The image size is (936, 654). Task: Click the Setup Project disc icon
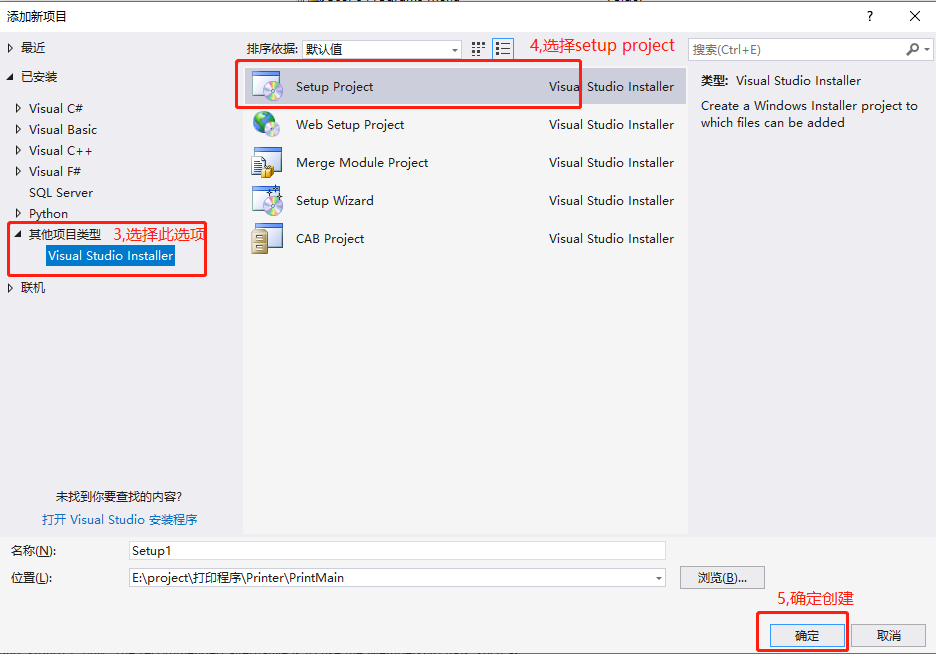pos(267,86)
